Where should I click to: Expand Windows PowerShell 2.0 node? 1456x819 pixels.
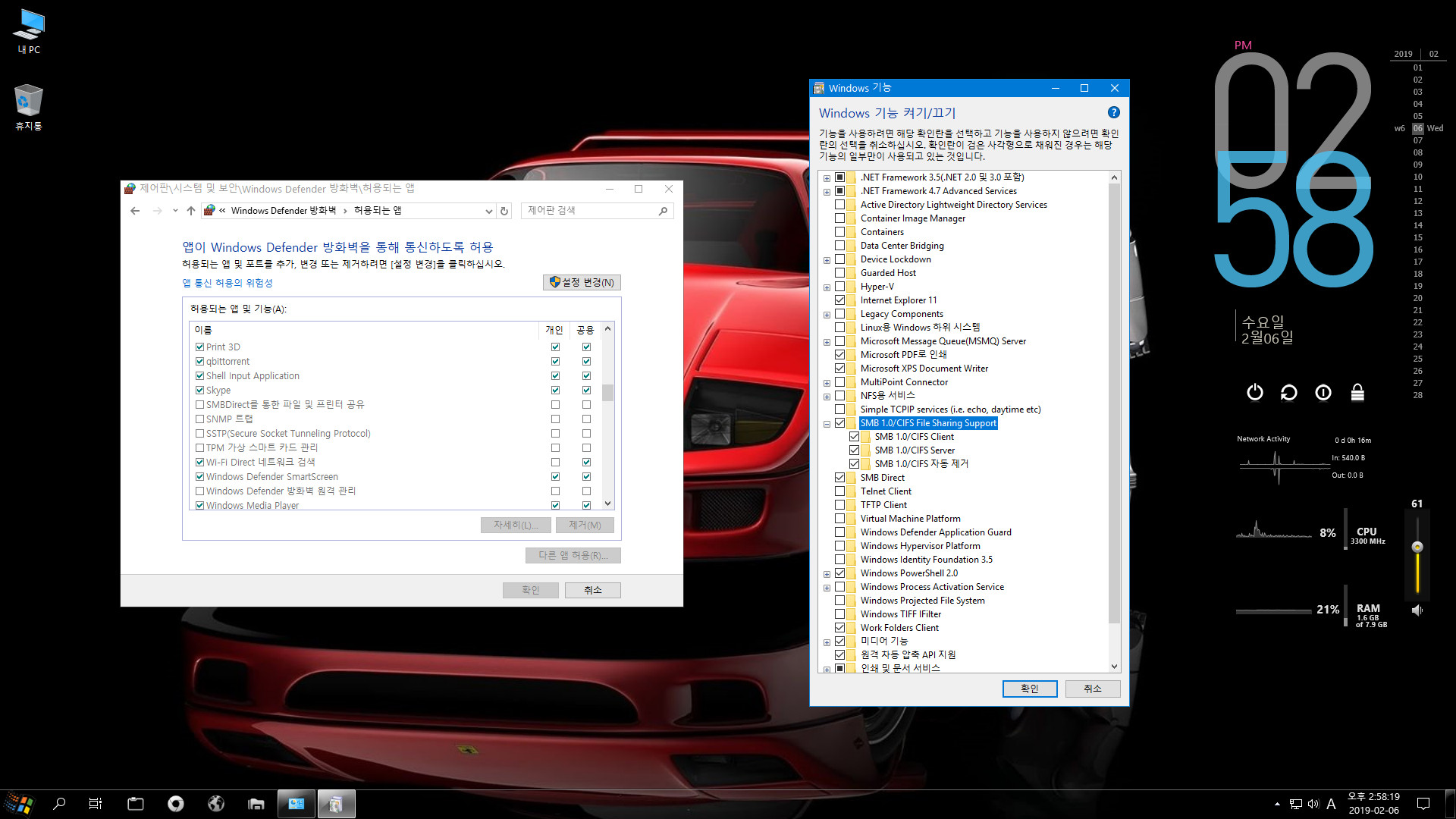pos(827,574)
